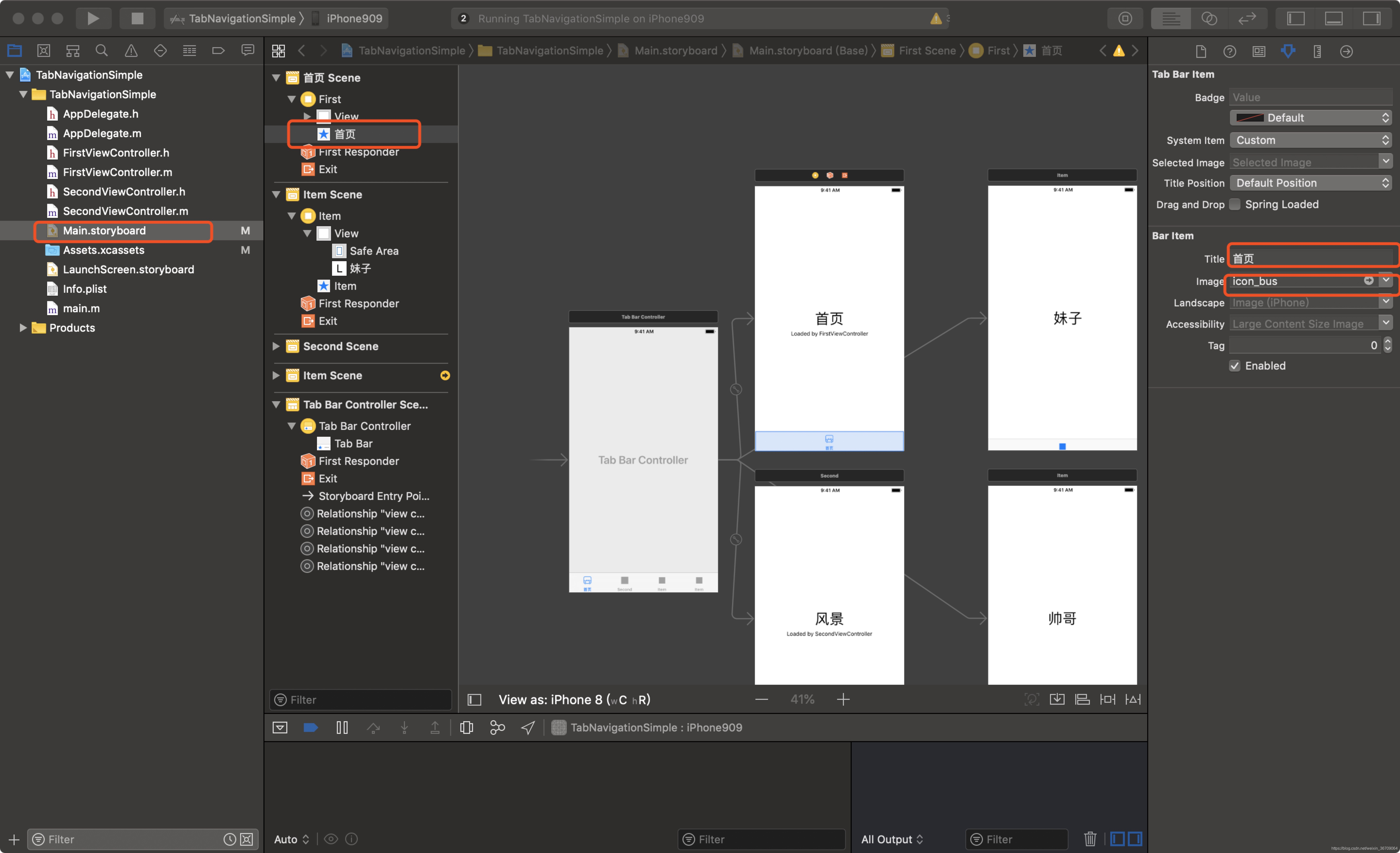The height and width of the screenshot is (853, 1400).
Task: Click Simulate Location arrow icon
Action: coord(528,727)
